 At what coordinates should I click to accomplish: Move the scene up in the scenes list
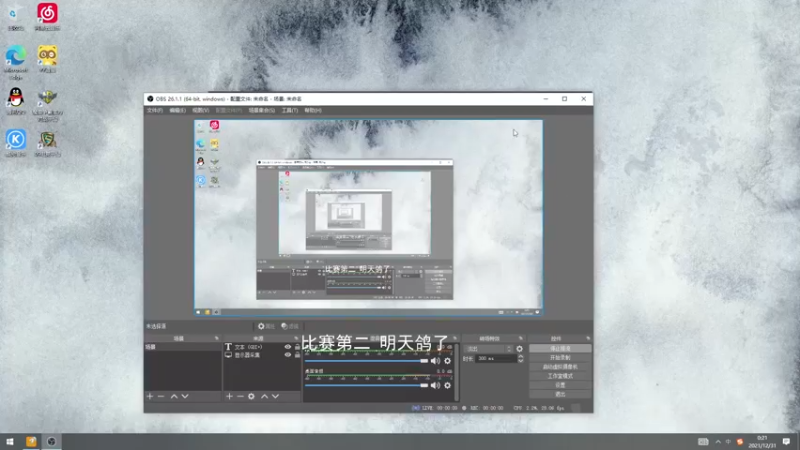(174, 396)
